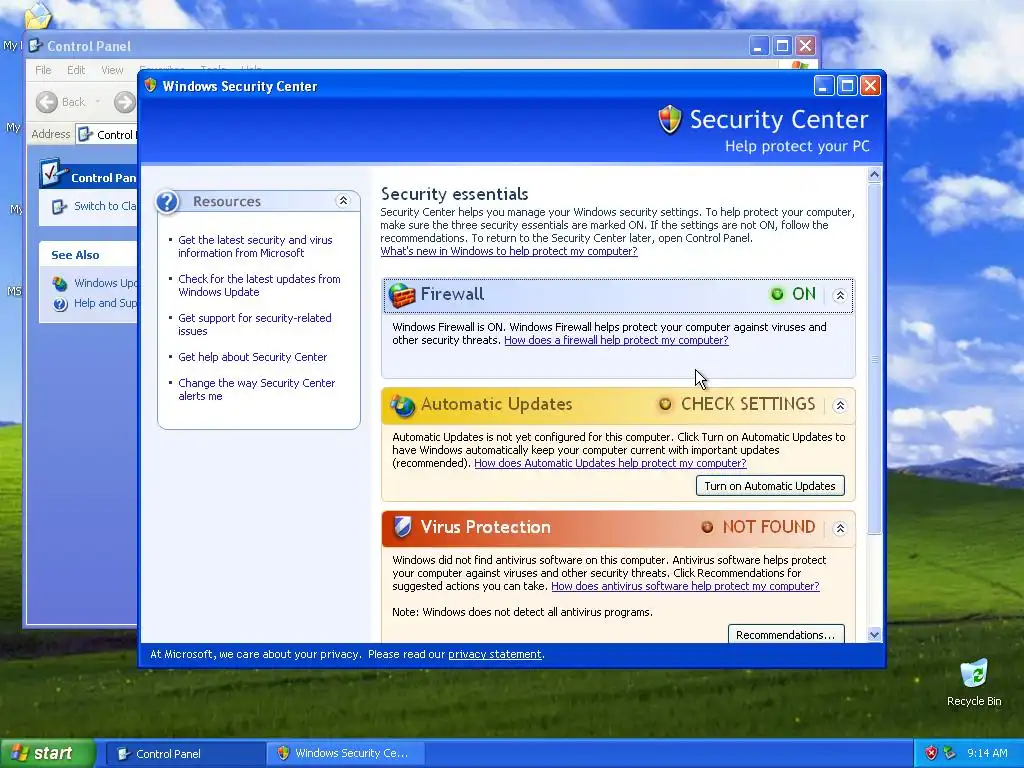This screenshot has height=768, width=1024.
Task: Click scrollbar down arrow in Security Center
Action: (874, 634)
